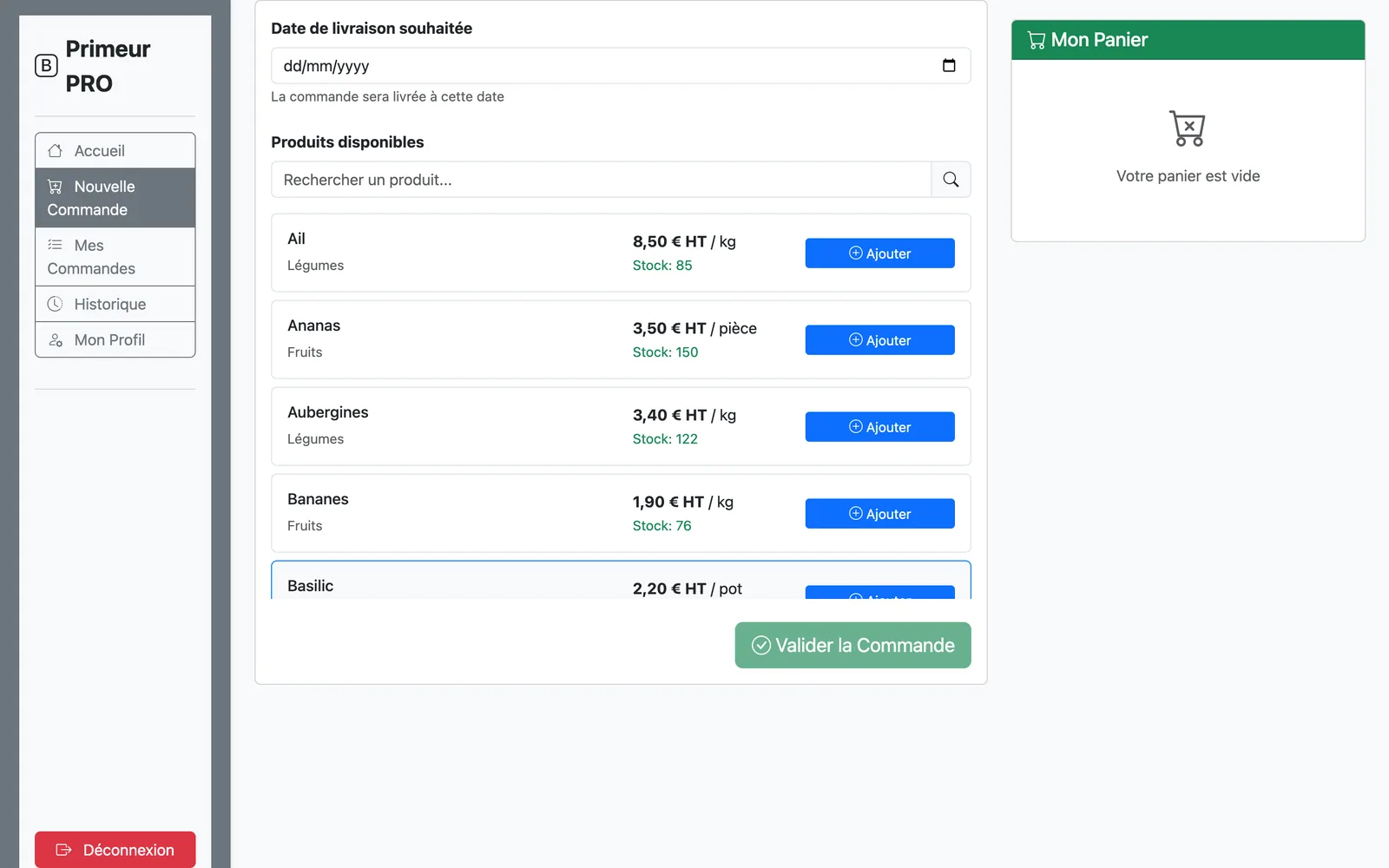This screenshot has width=1389, height=868.
Task: Click the 'Date de livraison souhaitée' label
Action: pos(372,29)
